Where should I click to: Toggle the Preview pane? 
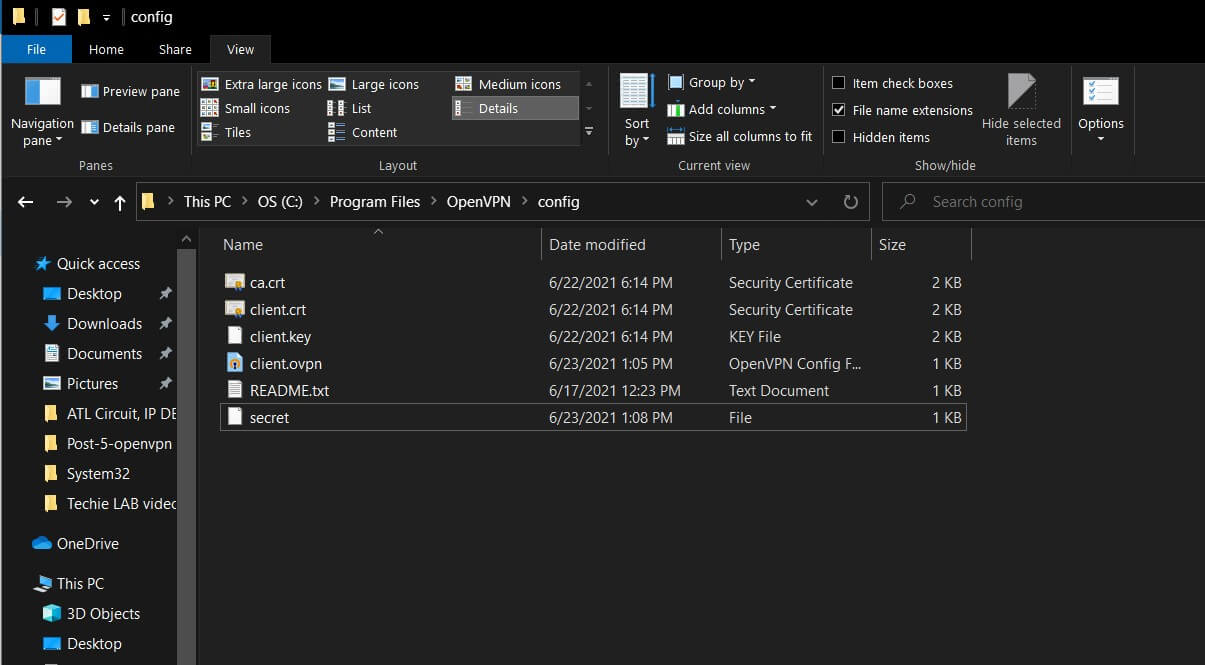[130, 91]
